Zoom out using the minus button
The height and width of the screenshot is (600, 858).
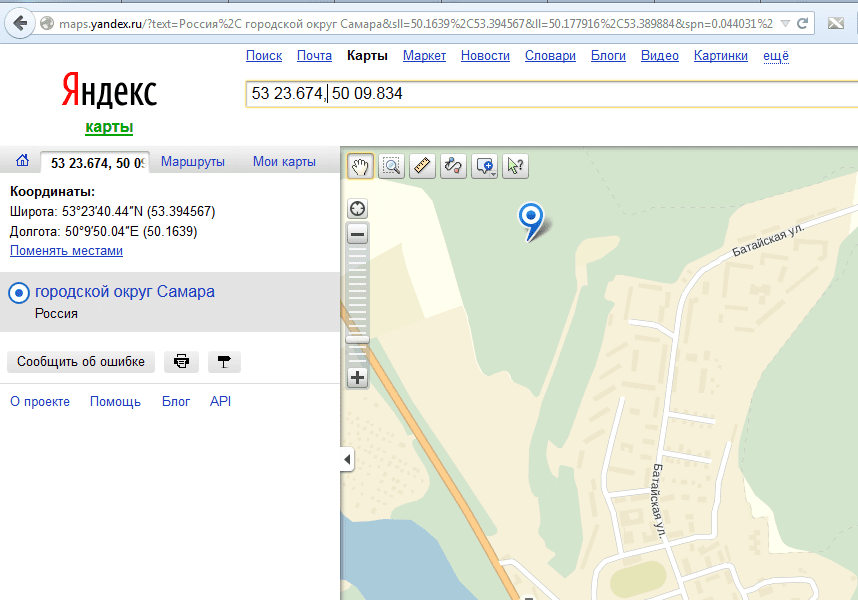[357, 235]
